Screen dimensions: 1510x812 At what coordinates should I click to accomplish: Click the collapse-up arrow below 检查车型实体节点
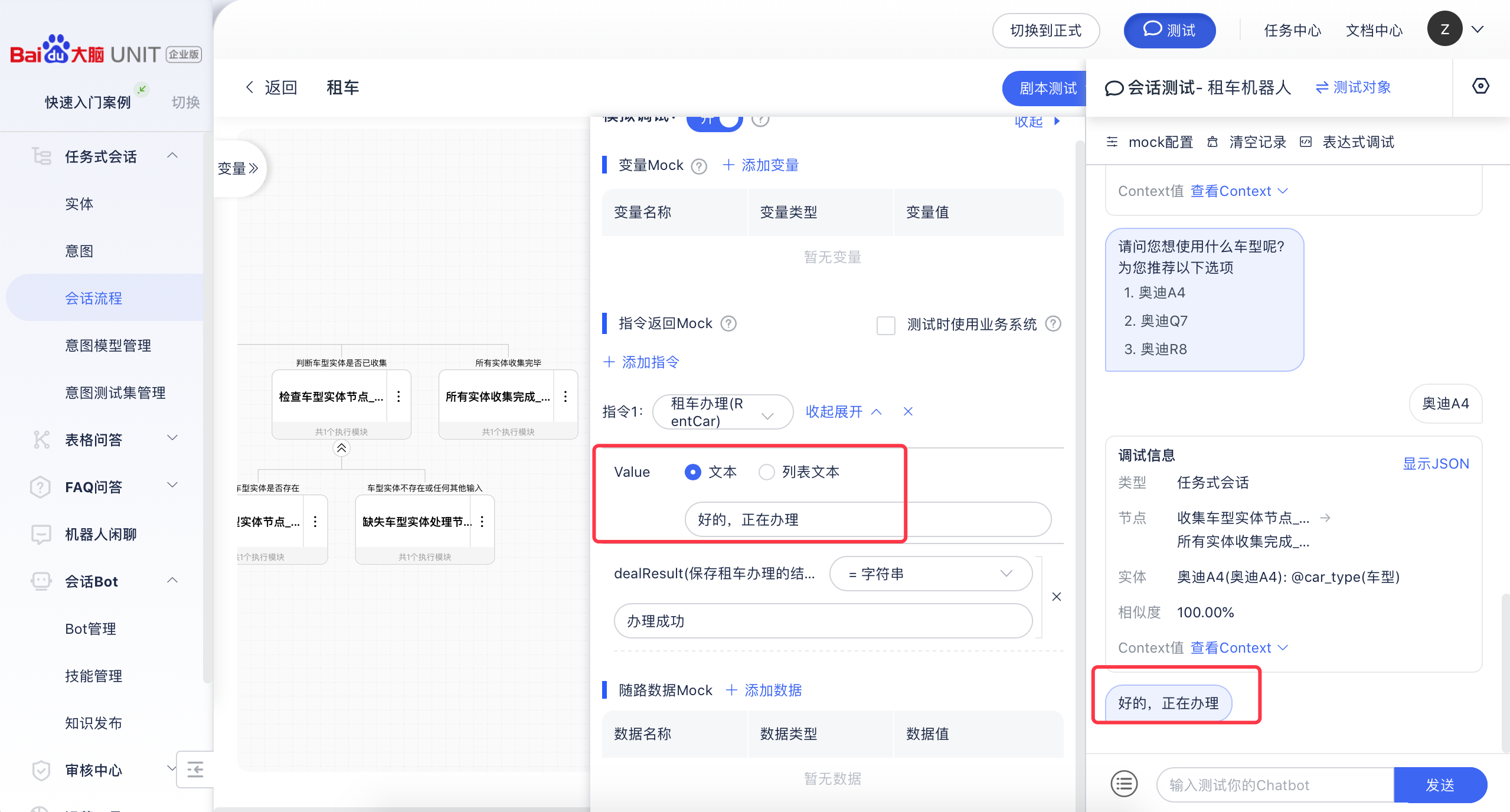click(341, 448)
